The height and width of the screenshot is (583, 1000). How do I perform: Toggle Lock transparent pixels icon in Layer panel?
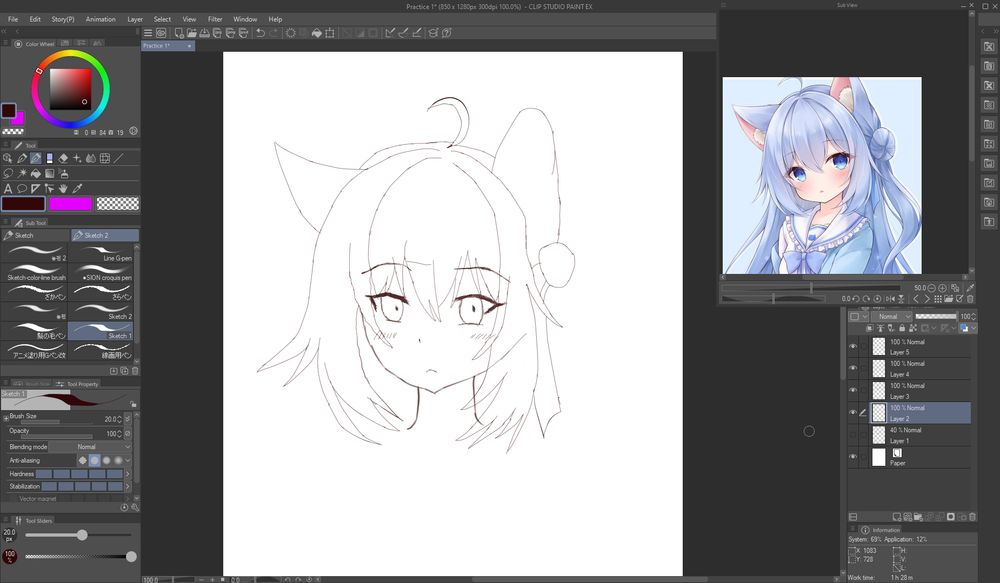913,328
